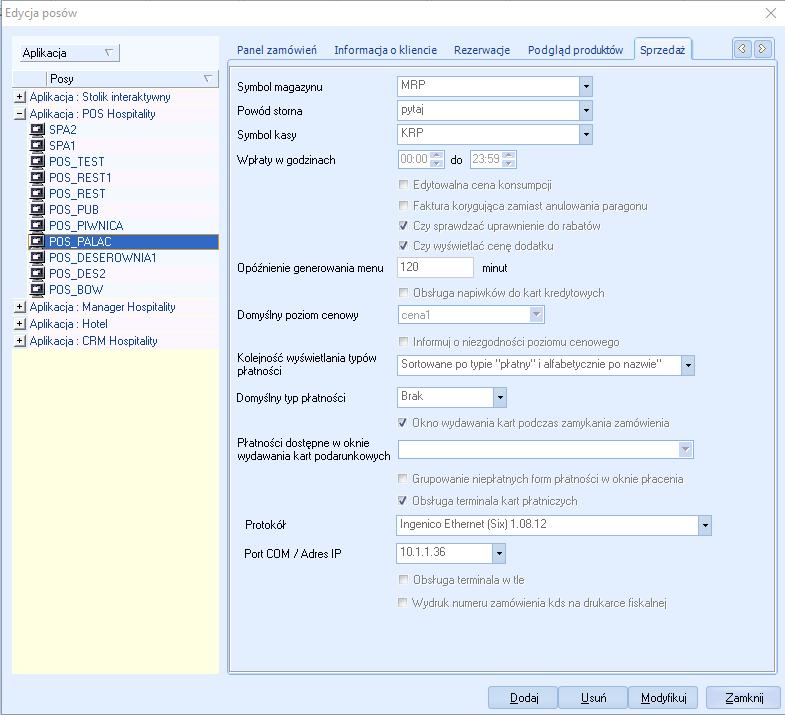Screen dimensions: 785x715
Task: Select SPA1 in the tree
Action: point(62,146)
